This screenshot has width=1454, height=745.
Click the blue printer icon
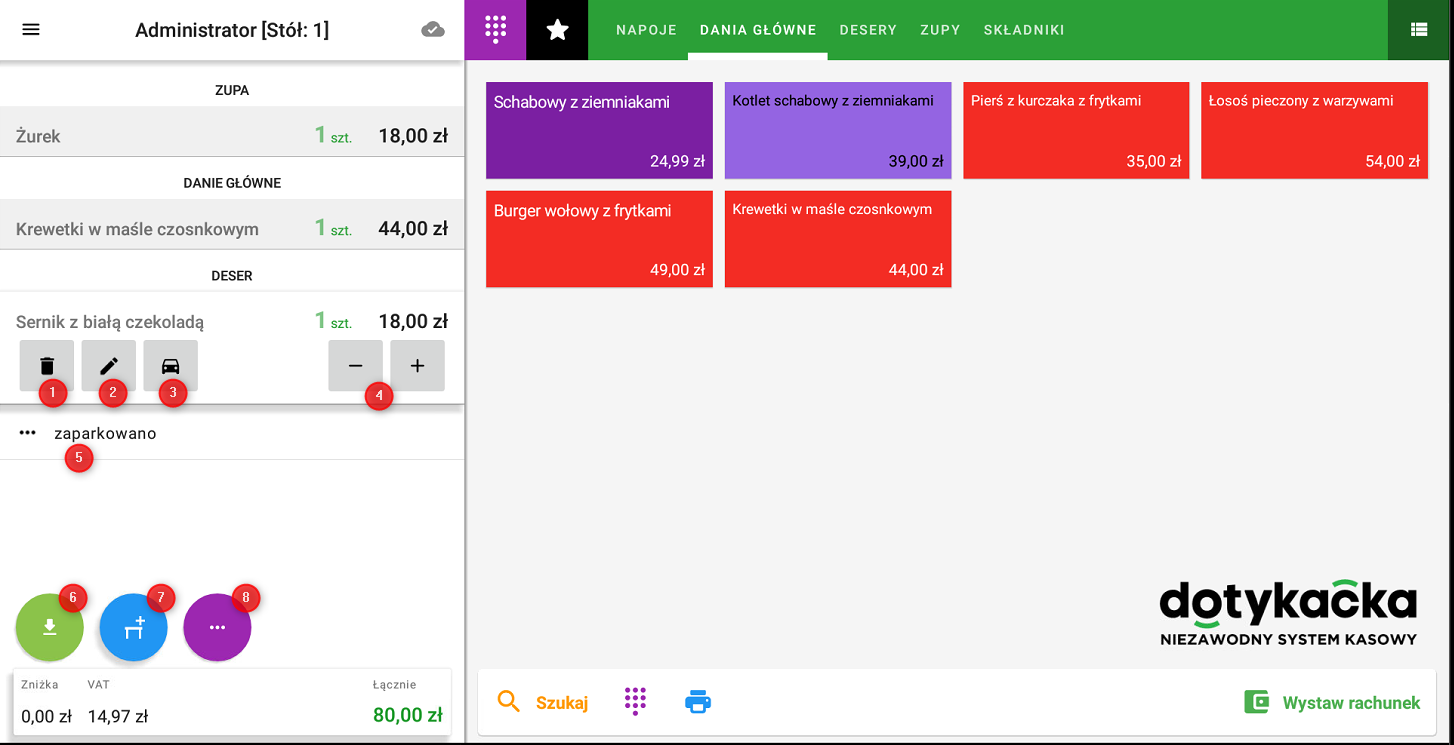pos(698,702)
